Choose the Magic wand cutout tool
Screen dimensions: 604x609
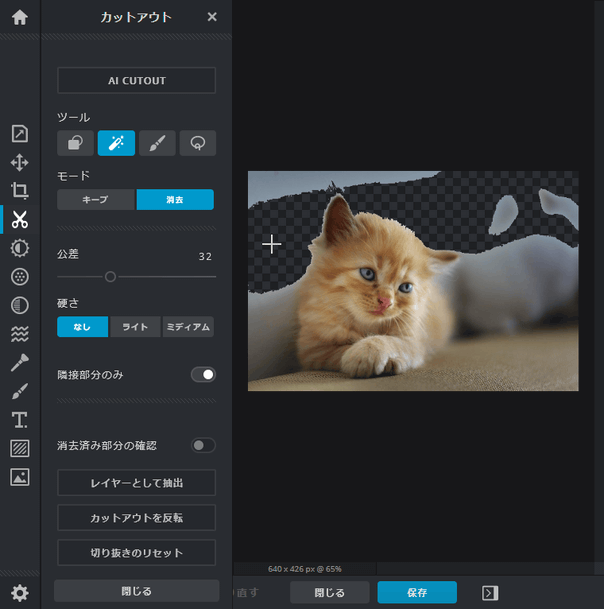pos(116,143)
